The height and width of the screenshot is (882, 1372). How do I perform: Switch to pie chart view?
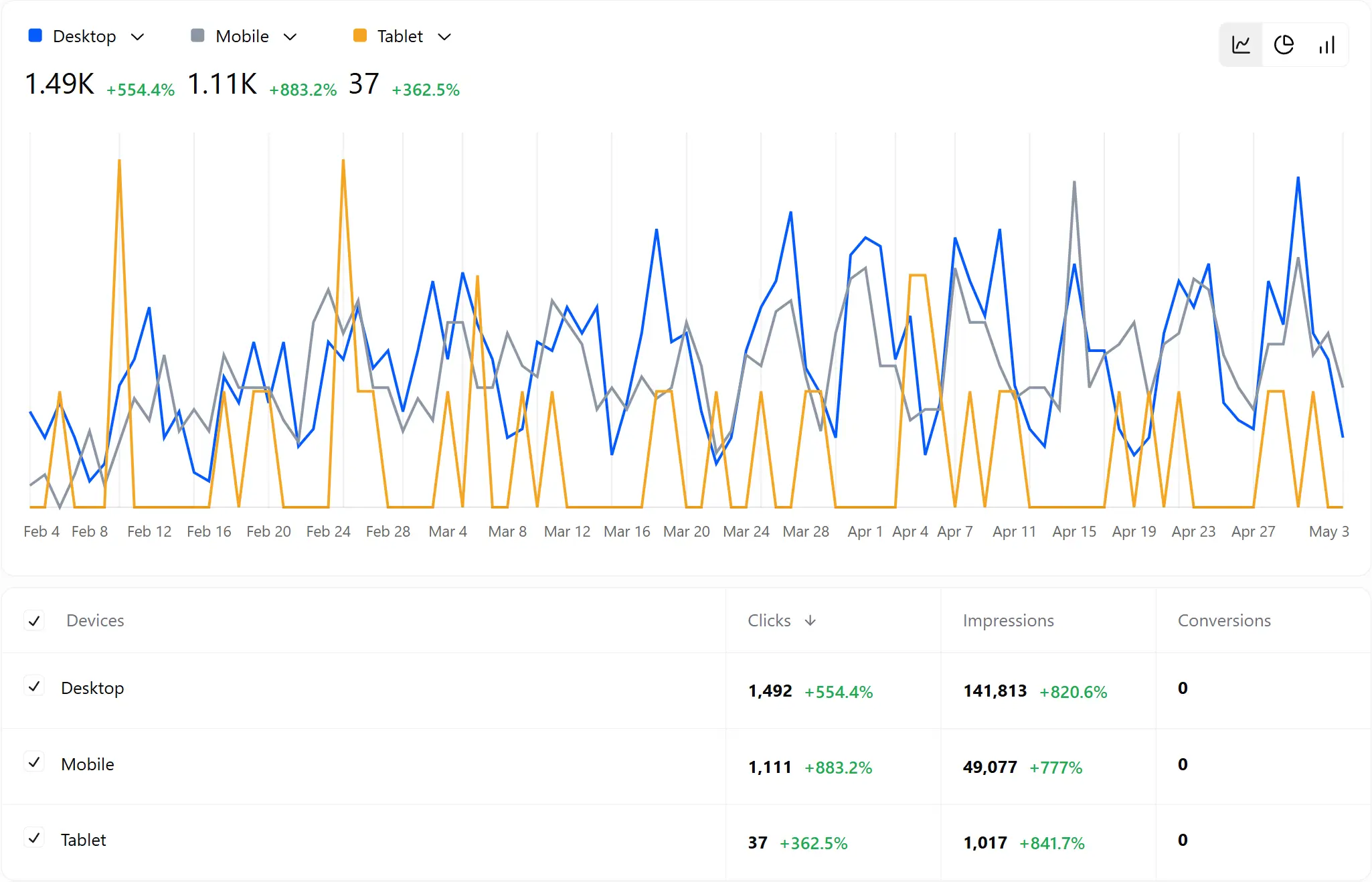coord(1284,45)
